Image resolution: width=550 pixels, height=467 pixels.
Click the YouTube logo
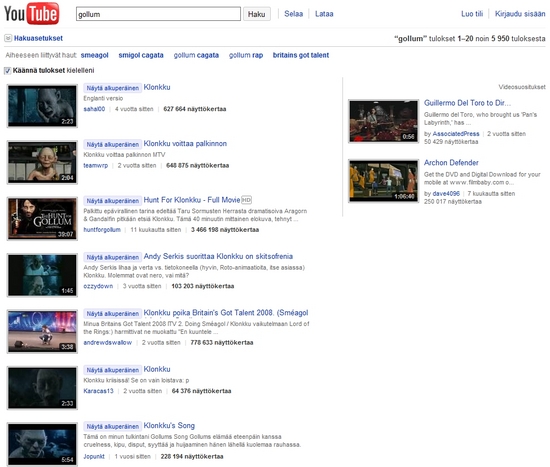tap(32, 14)
